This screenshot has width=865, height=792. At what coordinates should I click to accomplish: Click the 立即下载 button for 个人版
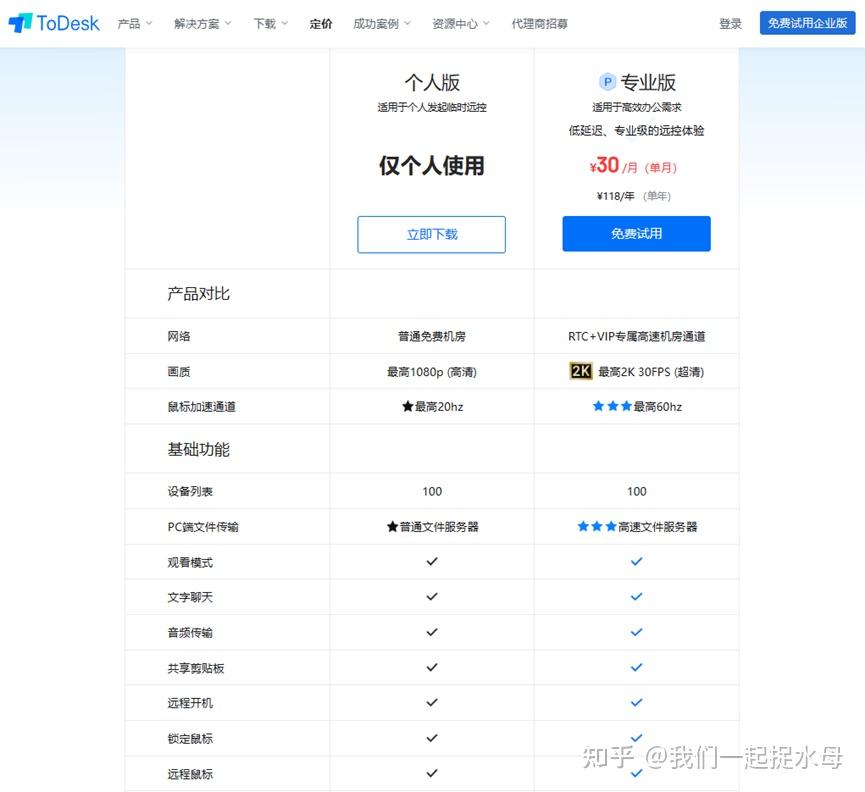[x=431, y=234]
